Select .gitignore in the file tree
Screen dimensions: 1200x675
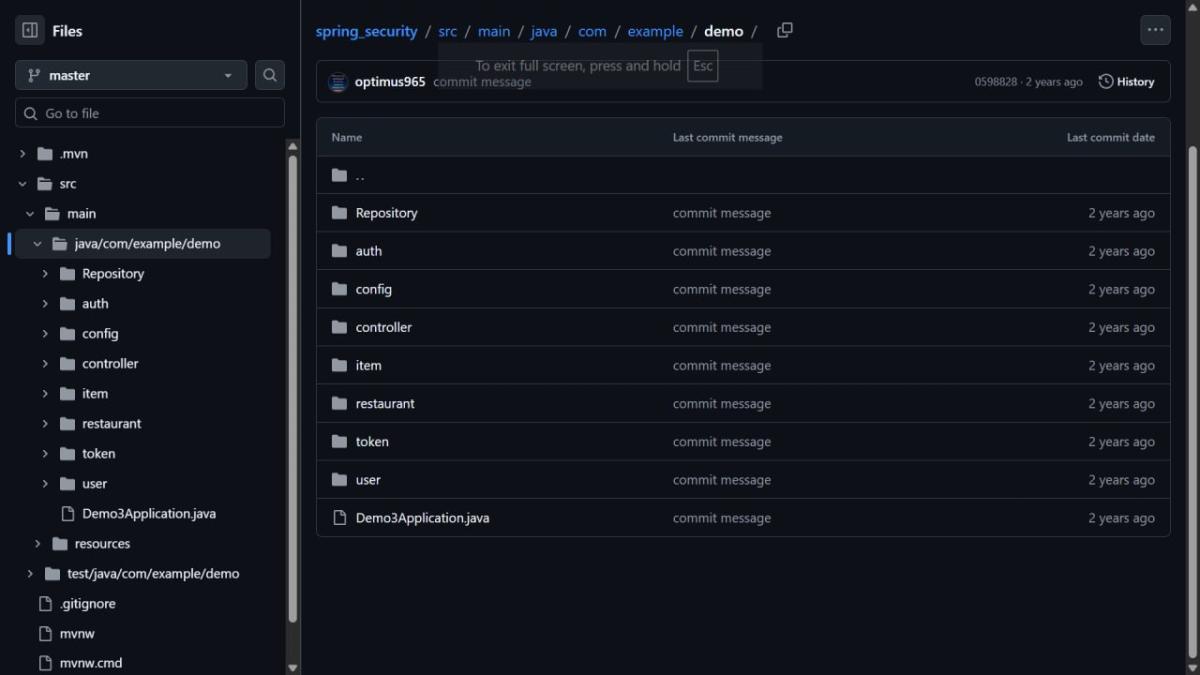[87, 604]
